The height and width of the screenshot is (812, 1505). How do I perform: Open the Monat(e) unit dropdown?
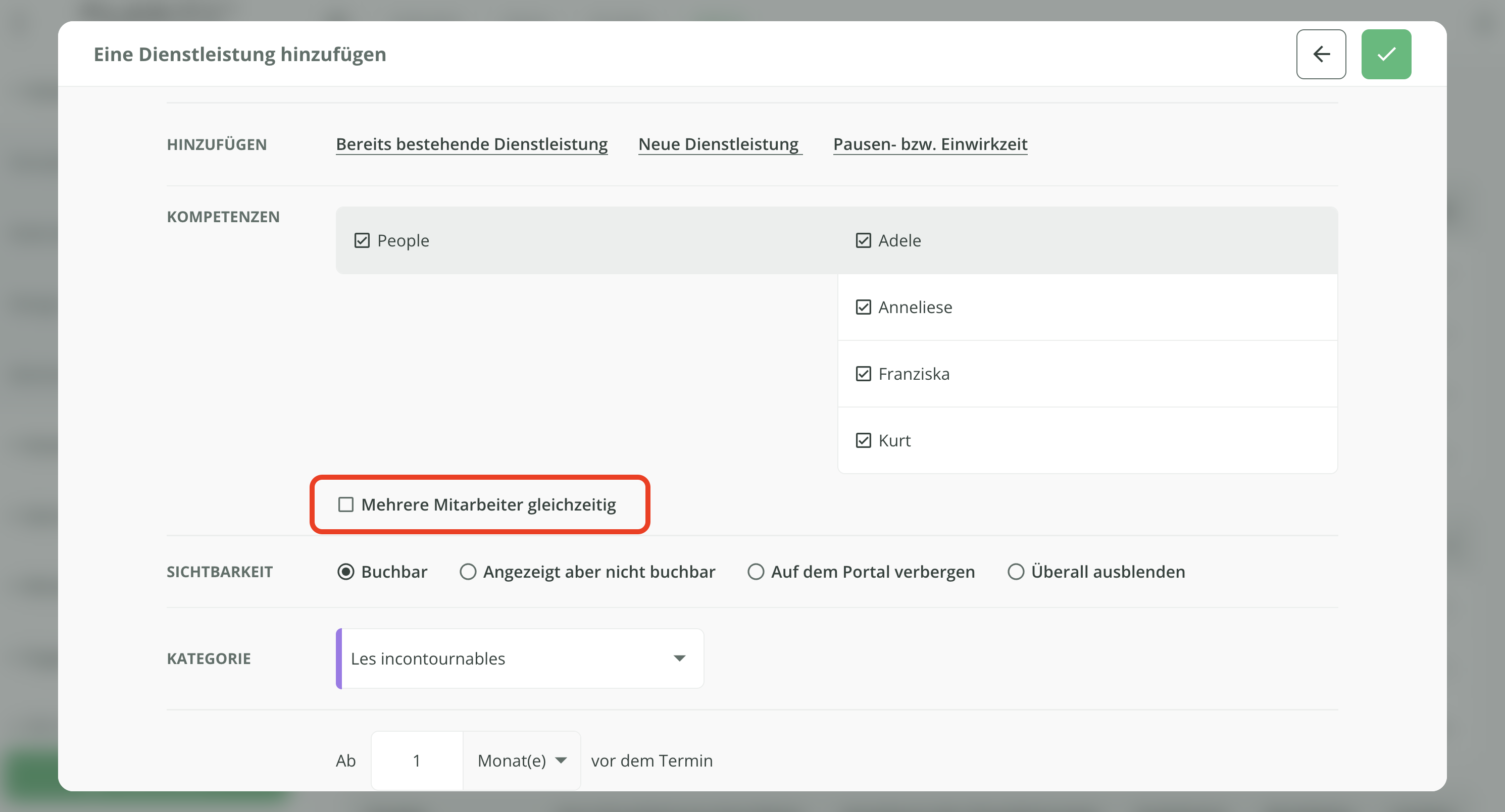[x=521, y=760]
